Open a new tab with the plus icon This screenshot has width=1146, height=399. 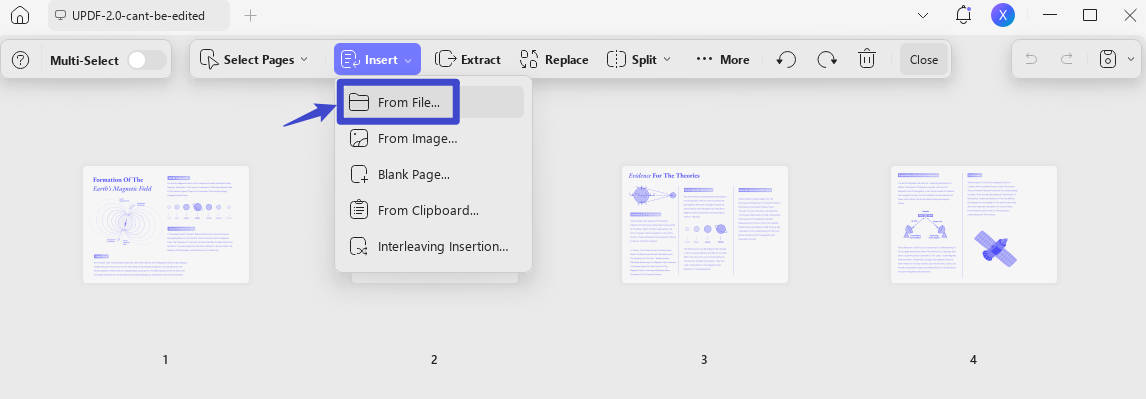tap(251, 15)
